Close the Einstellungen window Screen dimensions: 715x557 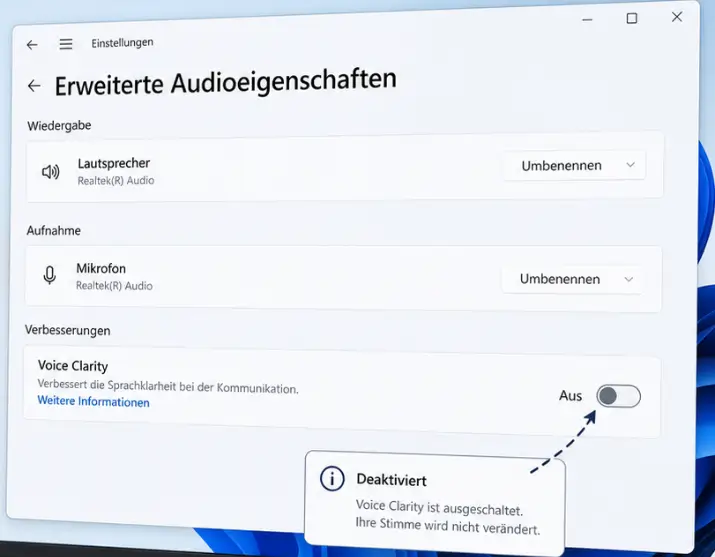point(677,17)
